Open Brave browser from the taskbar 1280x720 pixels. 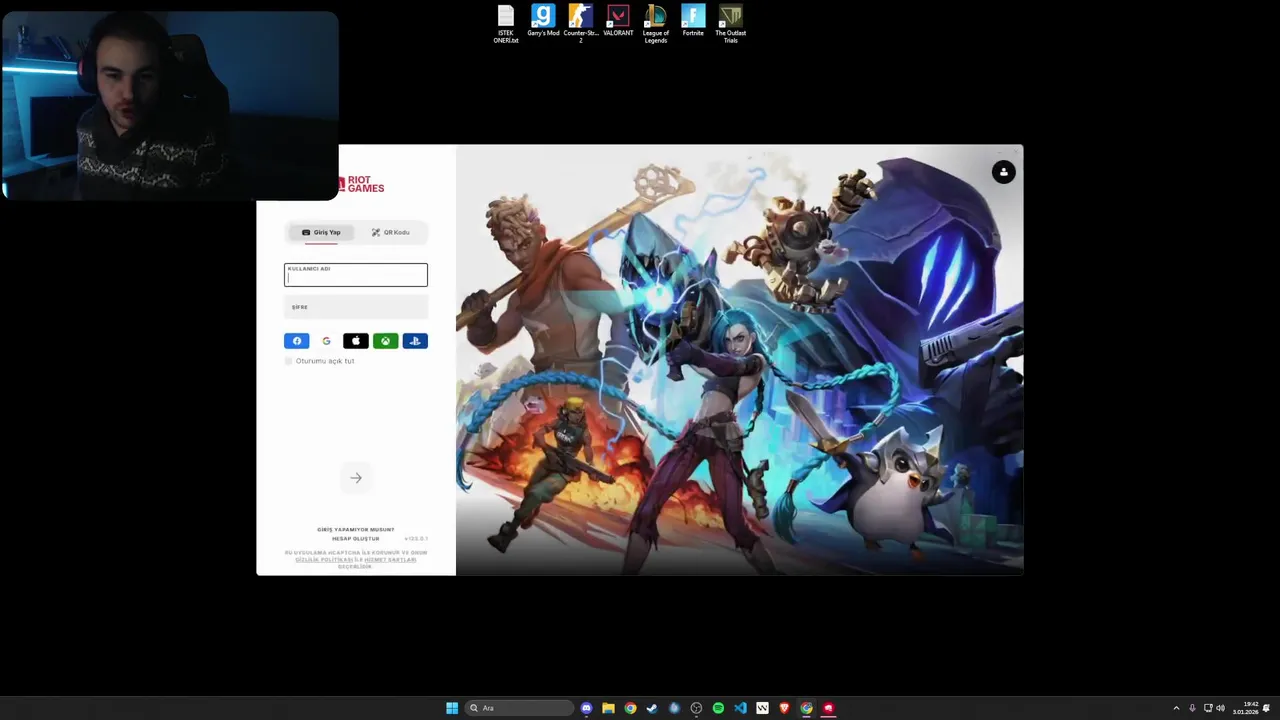(x=784, y=708)
